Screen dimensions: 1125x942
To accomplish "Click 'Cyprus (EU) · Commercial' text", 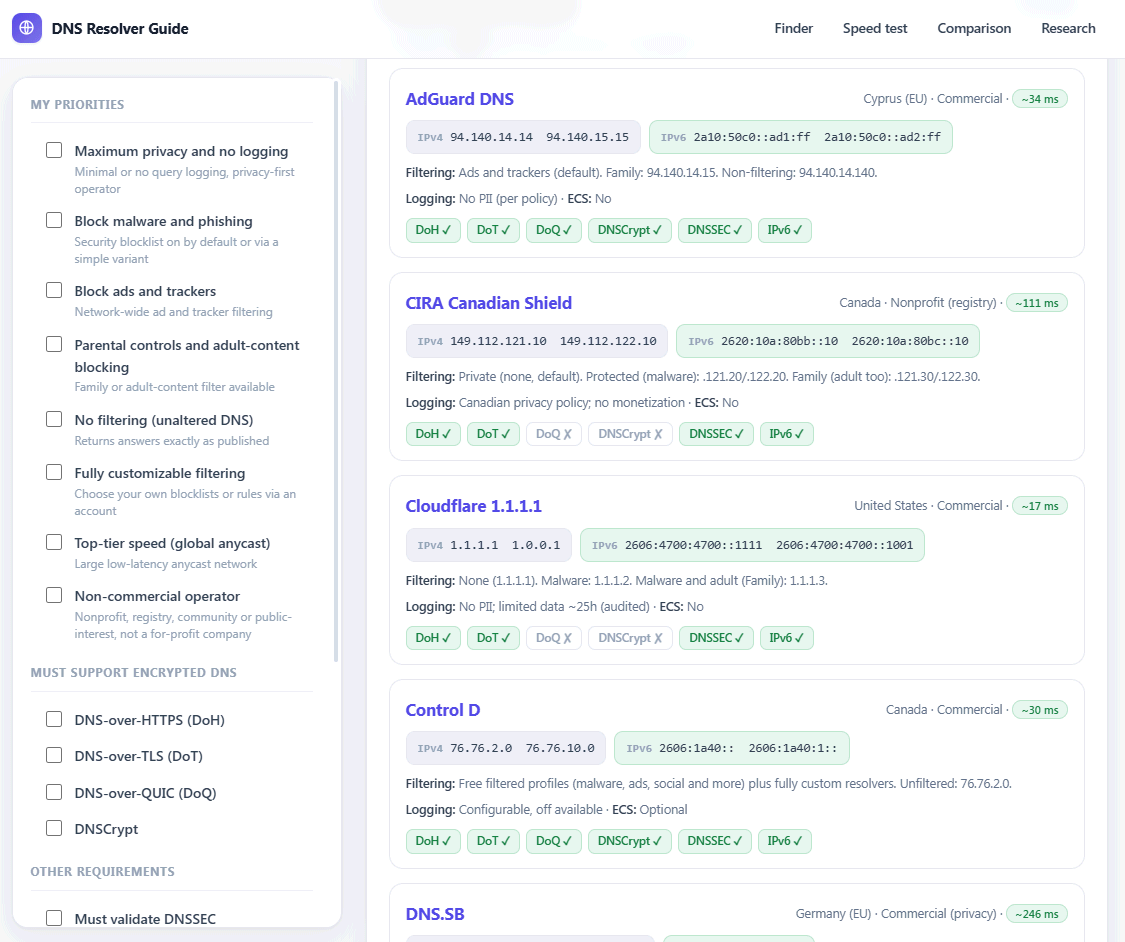I will (x=932, y=98).
